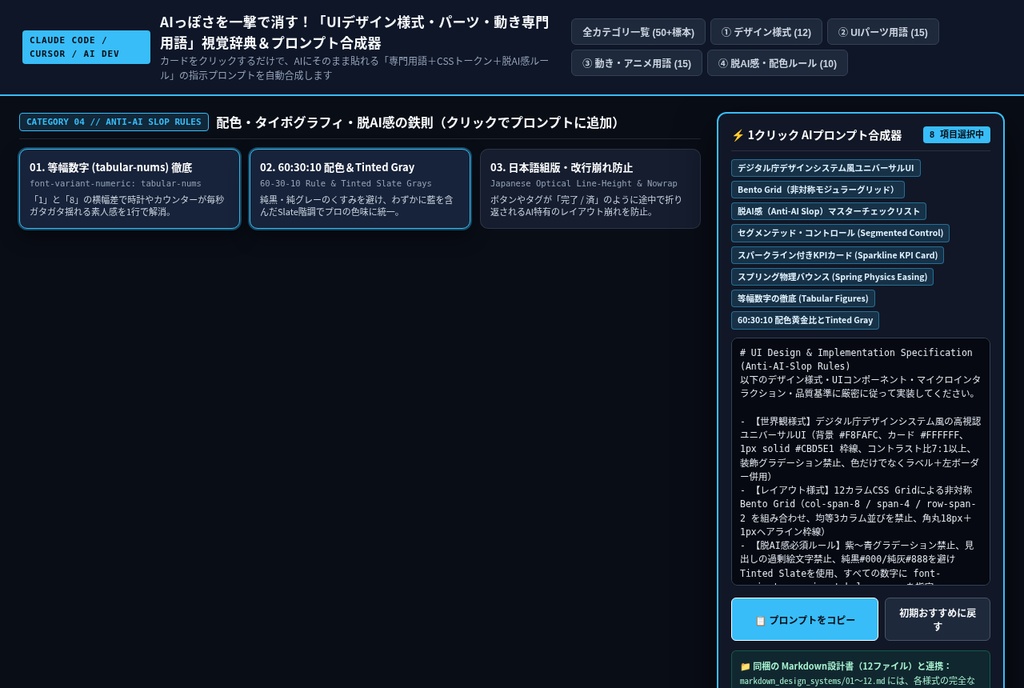This screenshot has width=1024, height=688.
Task: Remove the スパークライン付きKPIカード (Sparkline KPI Card) chip
Action: (x=837, y=255)
